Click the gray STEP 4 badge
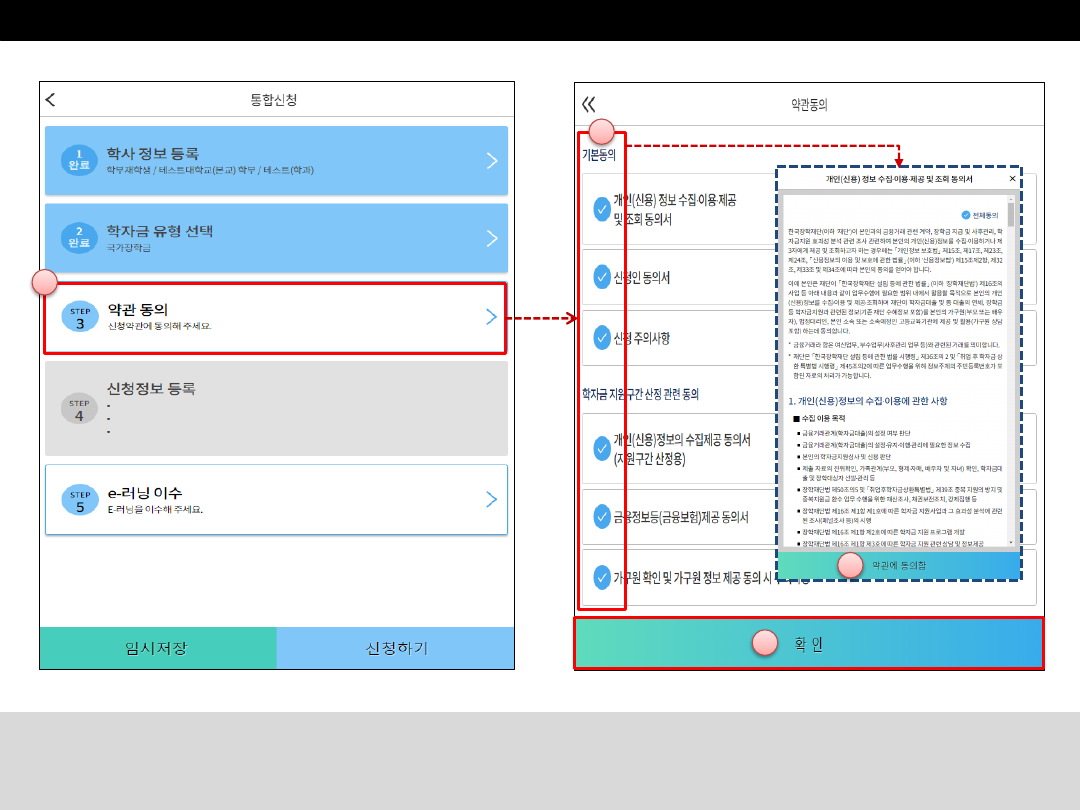Image resolution: width=1080 pixels, height=810 pixels. (x=80, y=410)
